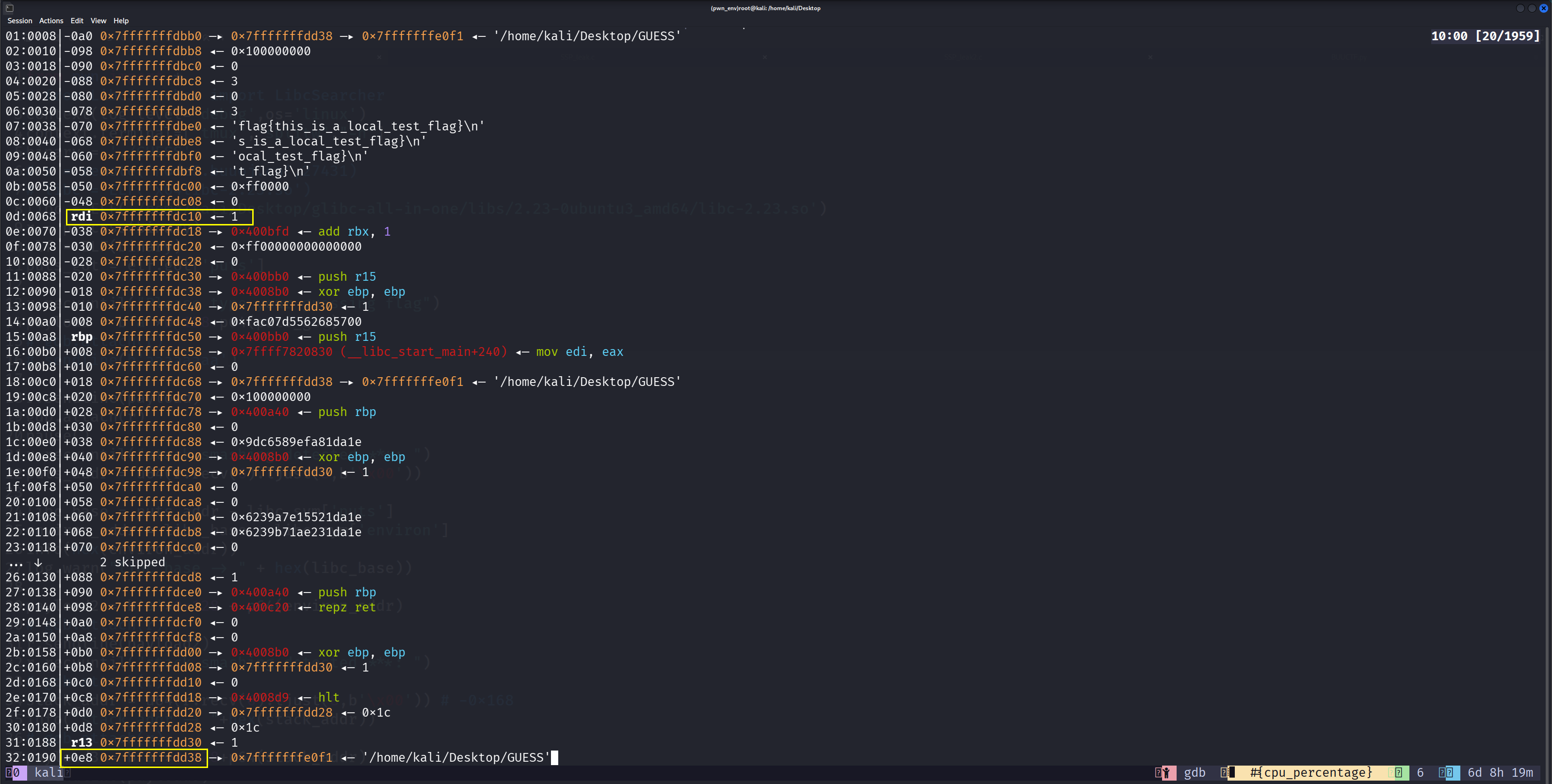Click the uptime '6d 8h 19m' text
1552x784 pixels.
(x=1500, y=772)
